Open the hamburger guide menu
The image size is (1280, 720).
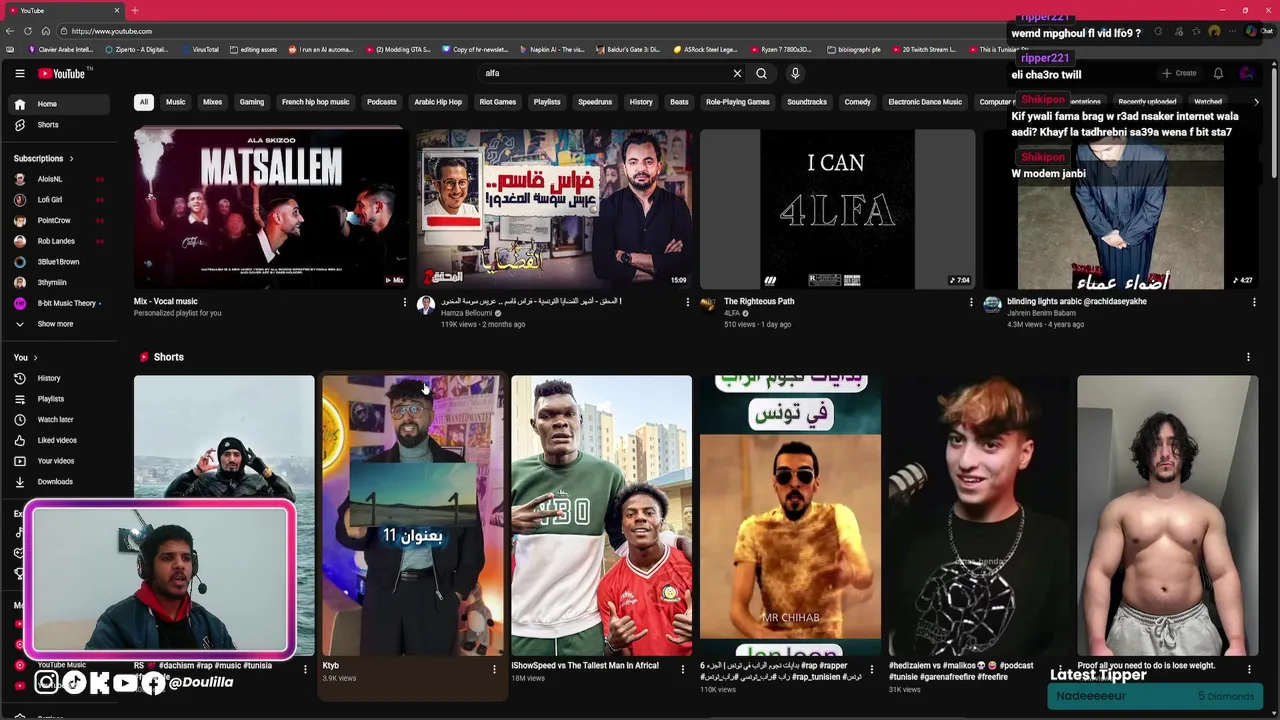coord(19,73)
